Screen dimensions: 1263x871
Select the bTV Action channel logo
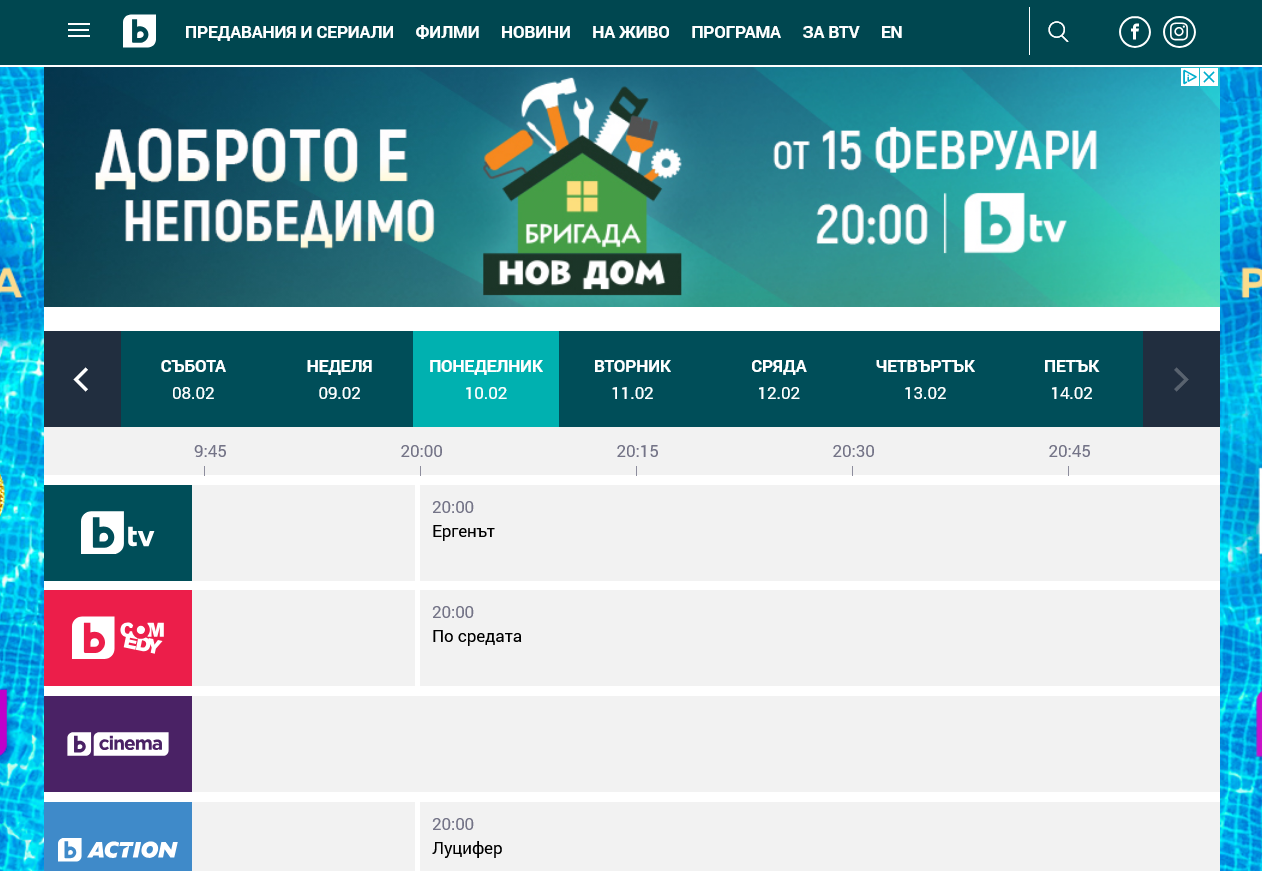(x=118, y=836)
